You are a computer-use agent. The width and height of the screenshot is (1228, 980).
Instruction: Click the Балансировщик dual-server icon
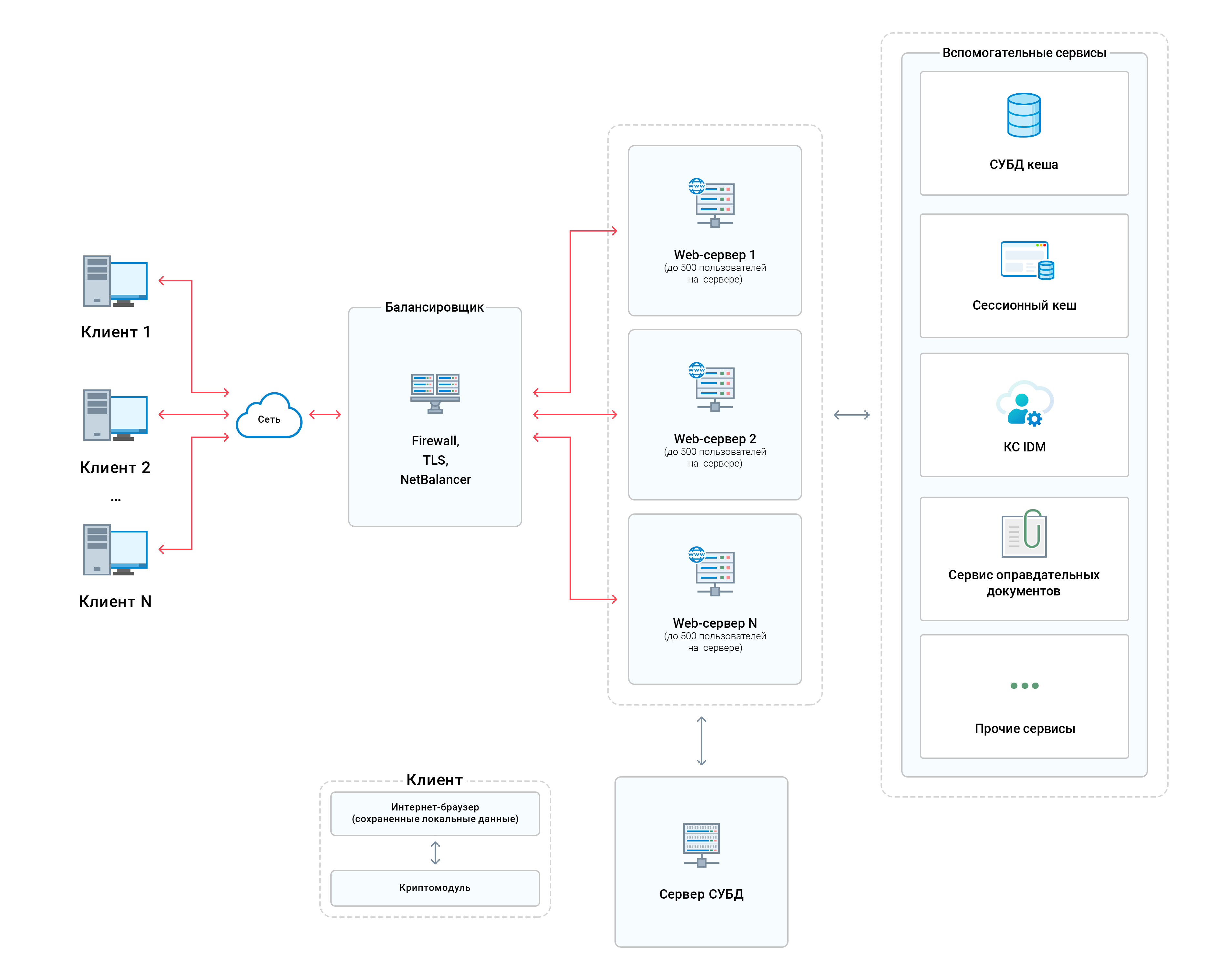tap(435, 394)
